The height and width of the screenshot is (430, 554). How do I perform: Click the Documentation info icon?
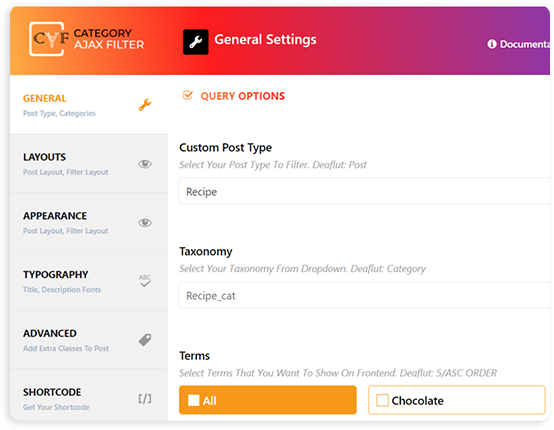tap(492, 44)
